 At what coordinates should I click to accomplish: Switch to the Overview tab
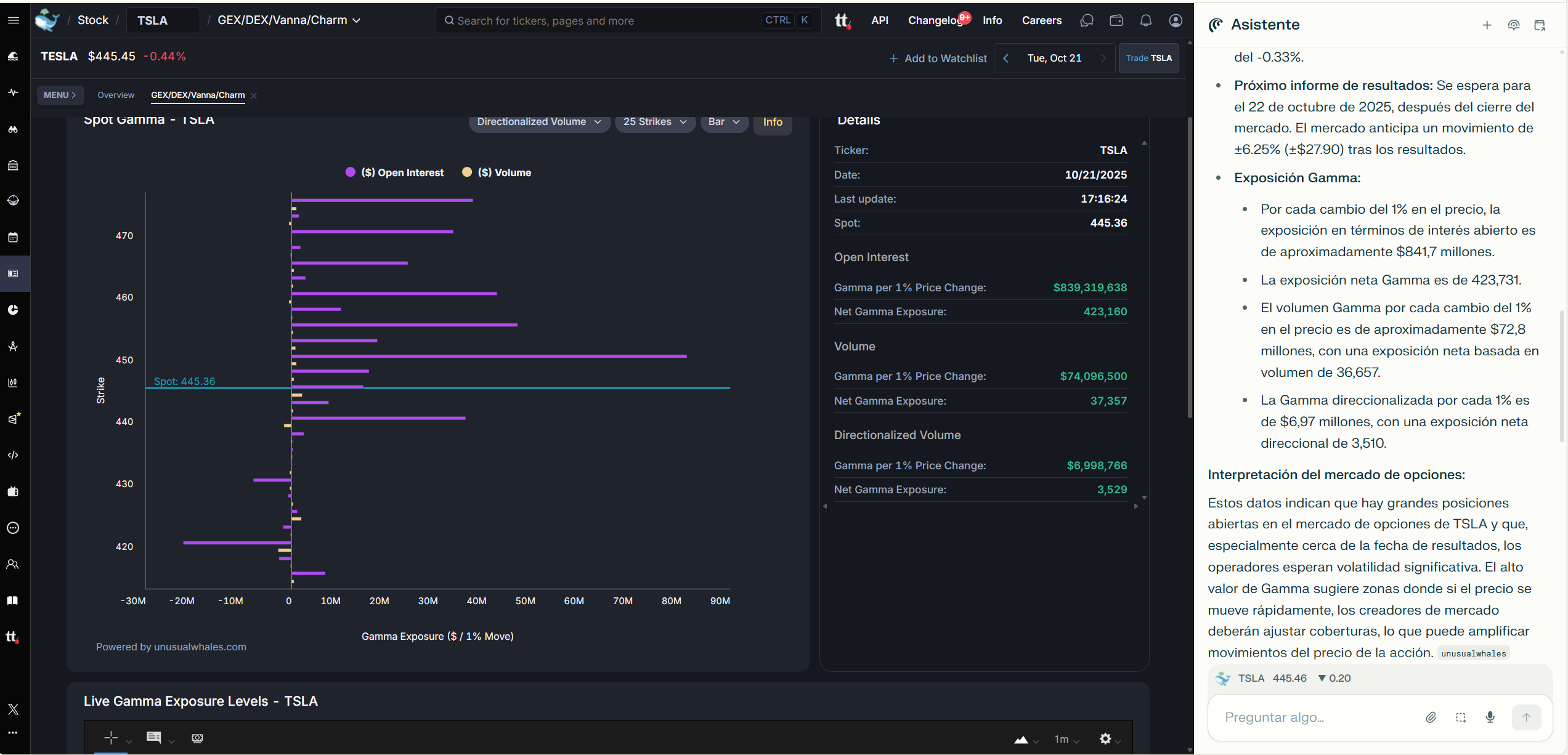pos(116,95)
